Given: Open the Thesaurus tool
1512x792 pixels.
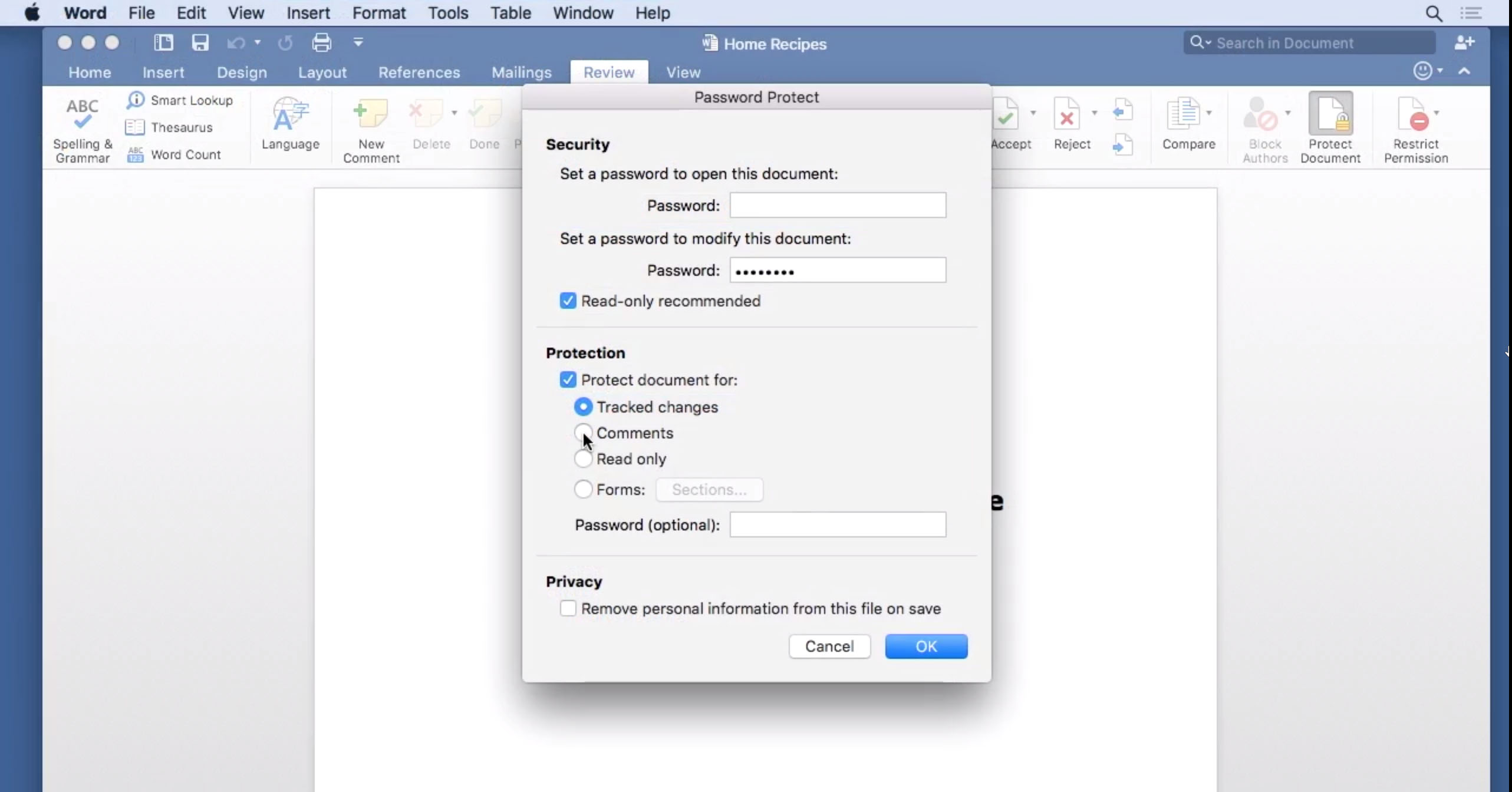Looking at the screenshot, I should tap(169, 127).
